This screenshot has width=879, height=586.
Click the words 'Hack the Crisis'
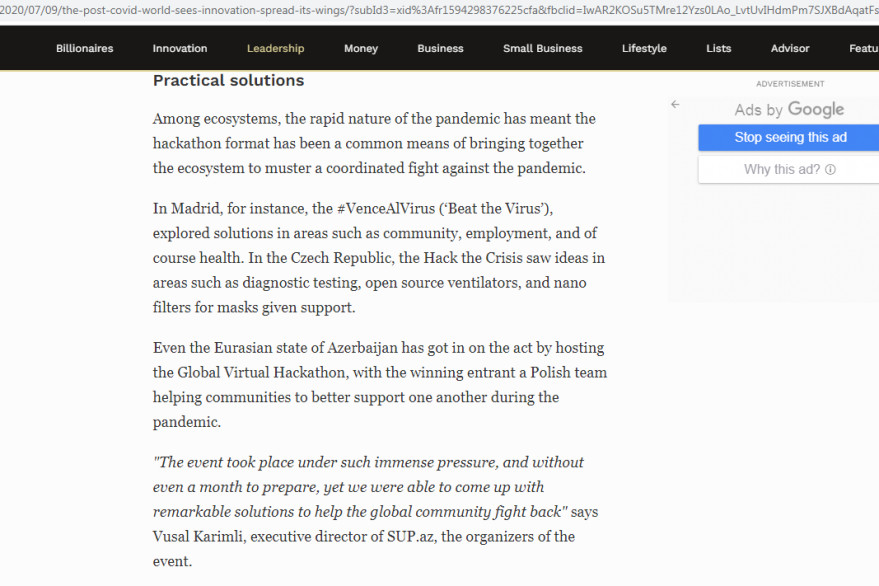click(473, 258)
